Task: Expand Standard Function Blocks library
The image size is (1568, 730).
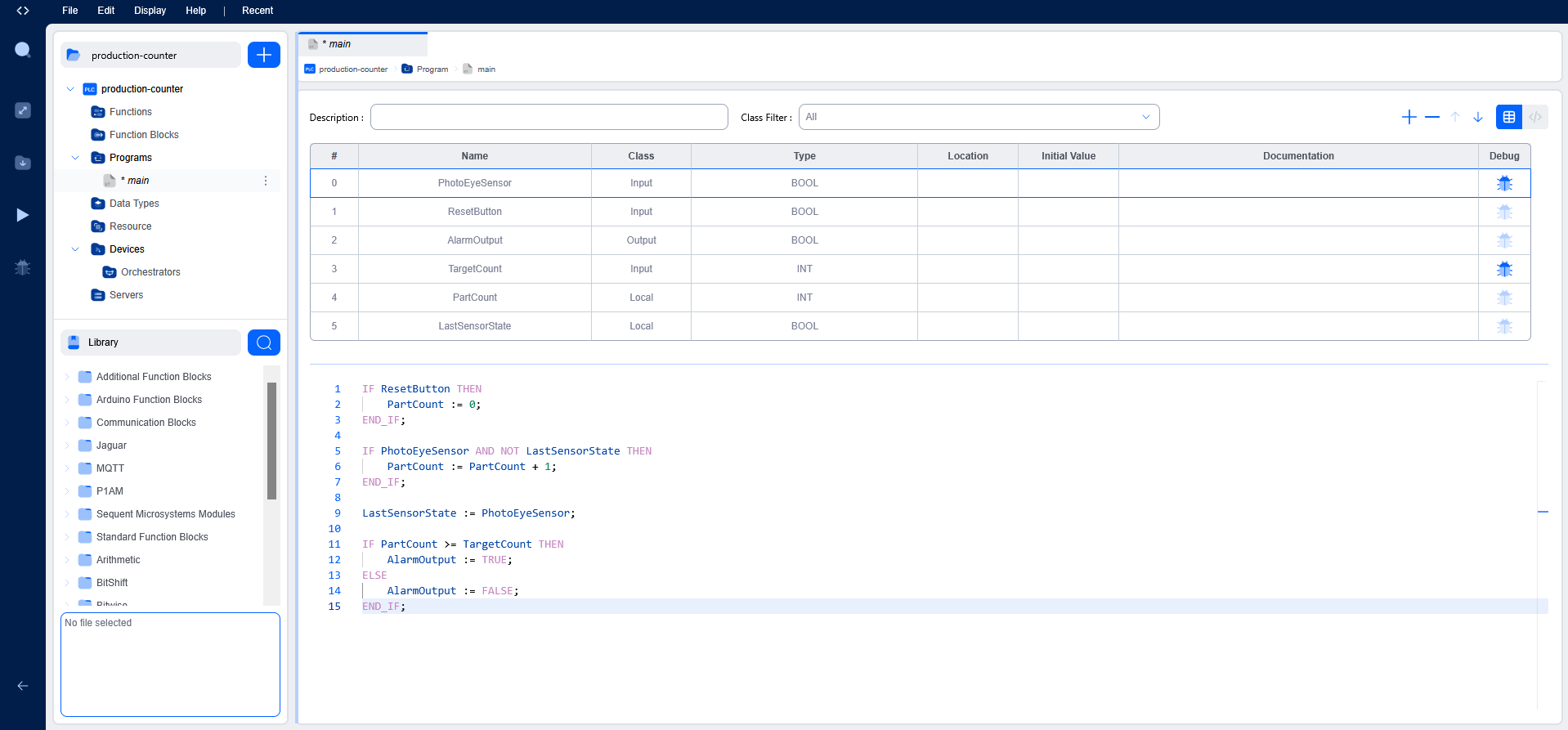Action: [67, 537]
